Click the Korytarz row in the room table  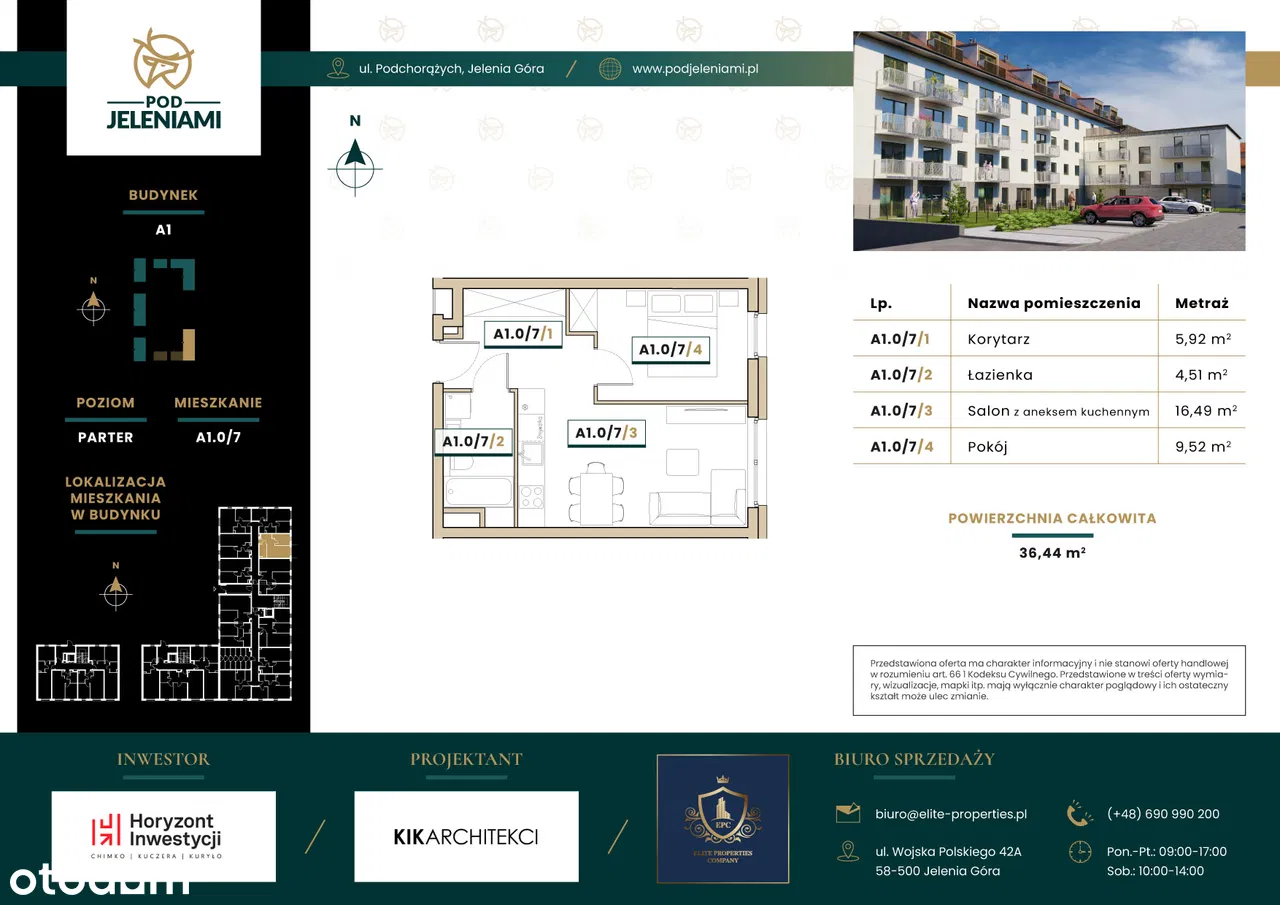point(1049,339)
